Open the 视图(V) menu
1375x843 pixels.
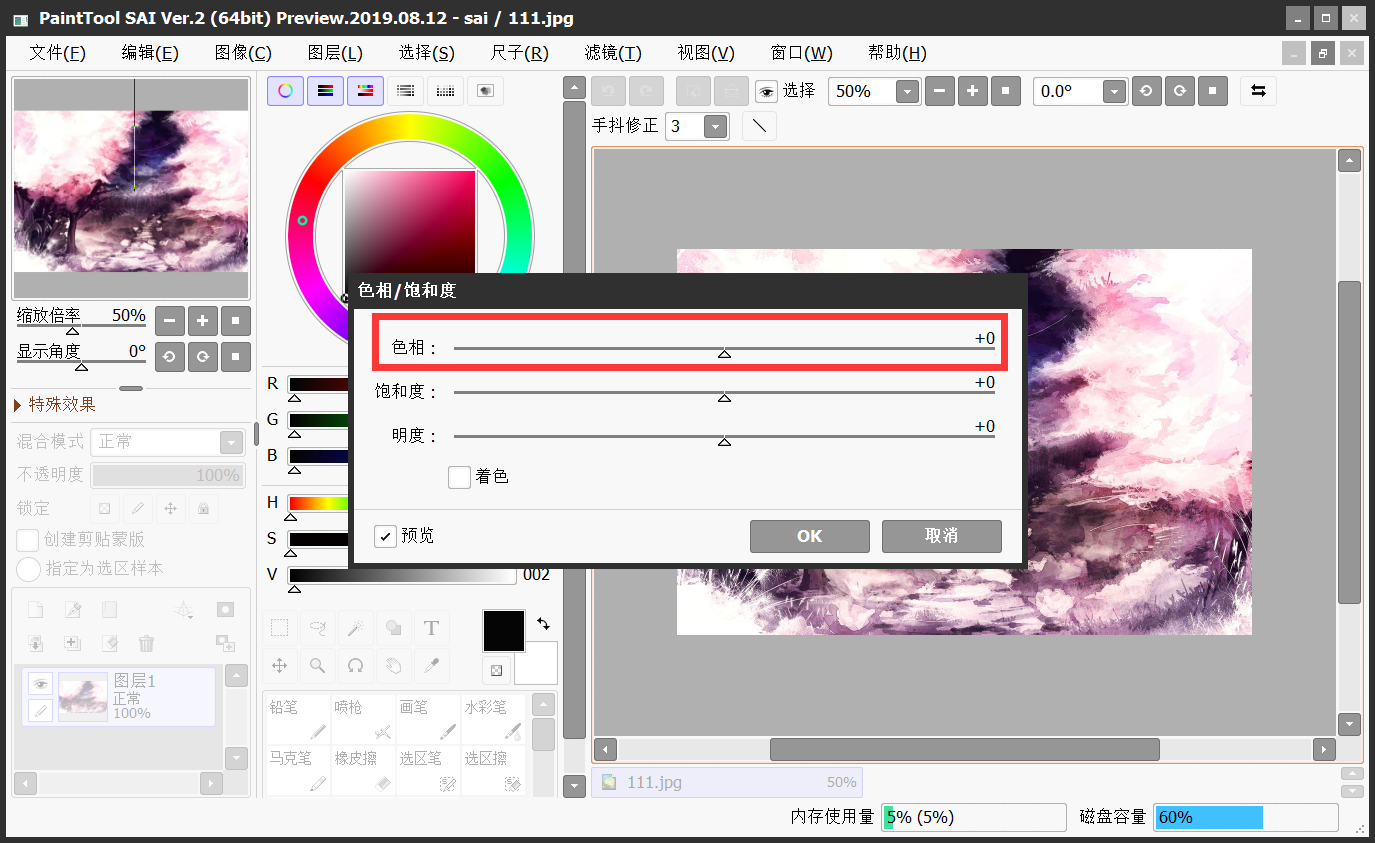click(x=706, y=53)
